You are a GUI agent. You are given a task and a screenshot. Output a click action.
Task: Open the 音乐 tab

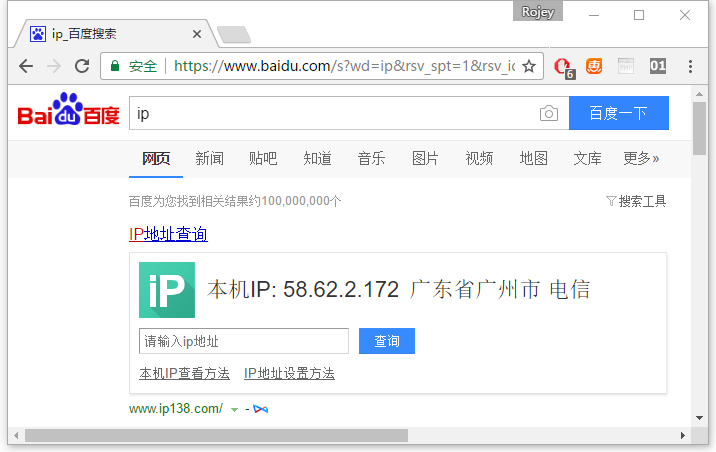click(371, 159)
